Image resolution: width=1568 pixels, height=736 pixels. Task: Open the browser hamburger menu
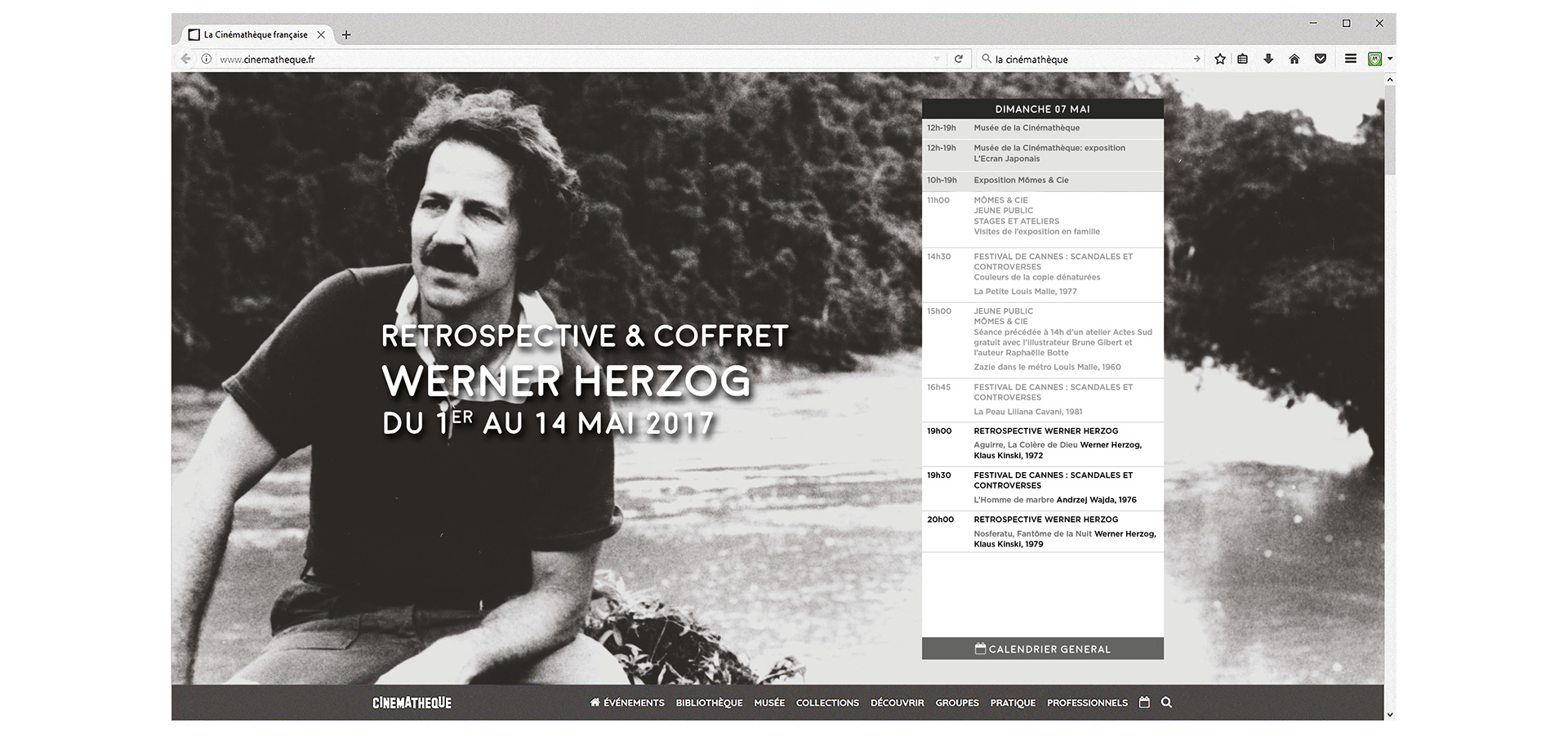click(x=1351, y=59)
